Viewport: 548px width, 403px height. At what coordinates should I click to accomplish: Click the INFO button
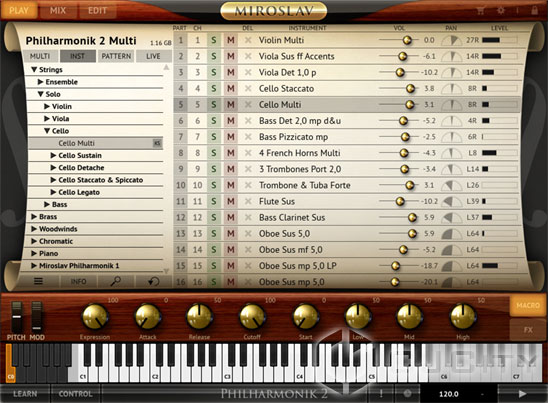coord(78,281)
